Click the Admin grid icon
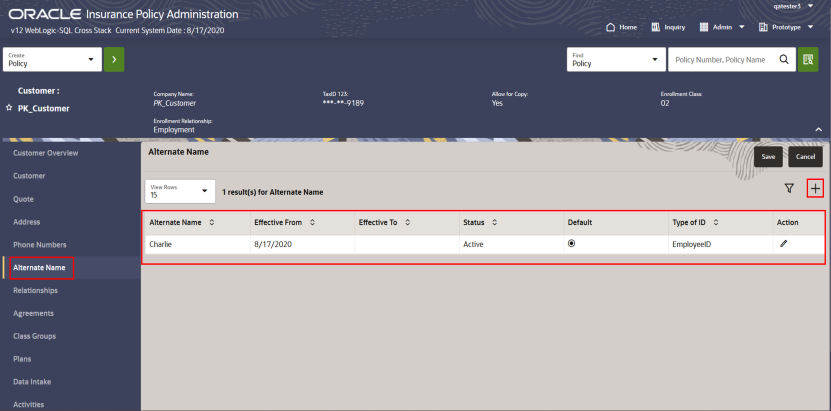The height and width of the screenshot is (411, 831). click(x=704, y=27)
